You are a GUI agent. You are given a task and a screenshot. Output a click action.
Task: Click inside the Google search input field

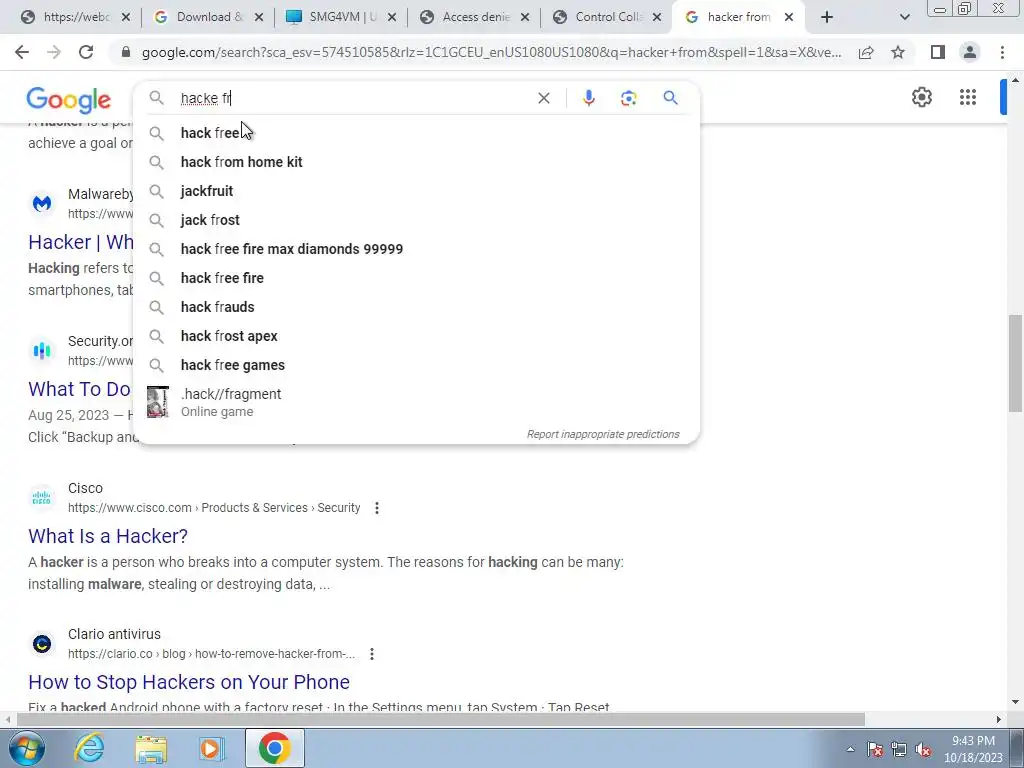click(x=353, y=98)
